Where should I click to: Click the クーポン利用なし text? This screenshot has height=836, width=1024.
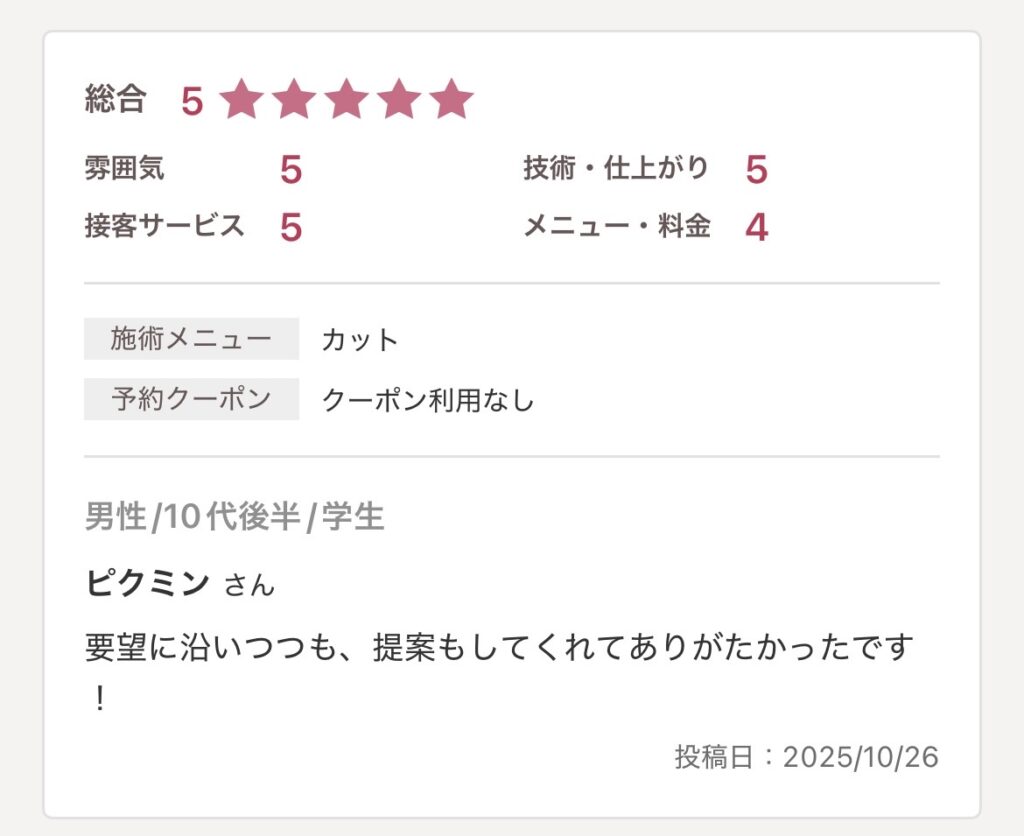tap(428, 401)
